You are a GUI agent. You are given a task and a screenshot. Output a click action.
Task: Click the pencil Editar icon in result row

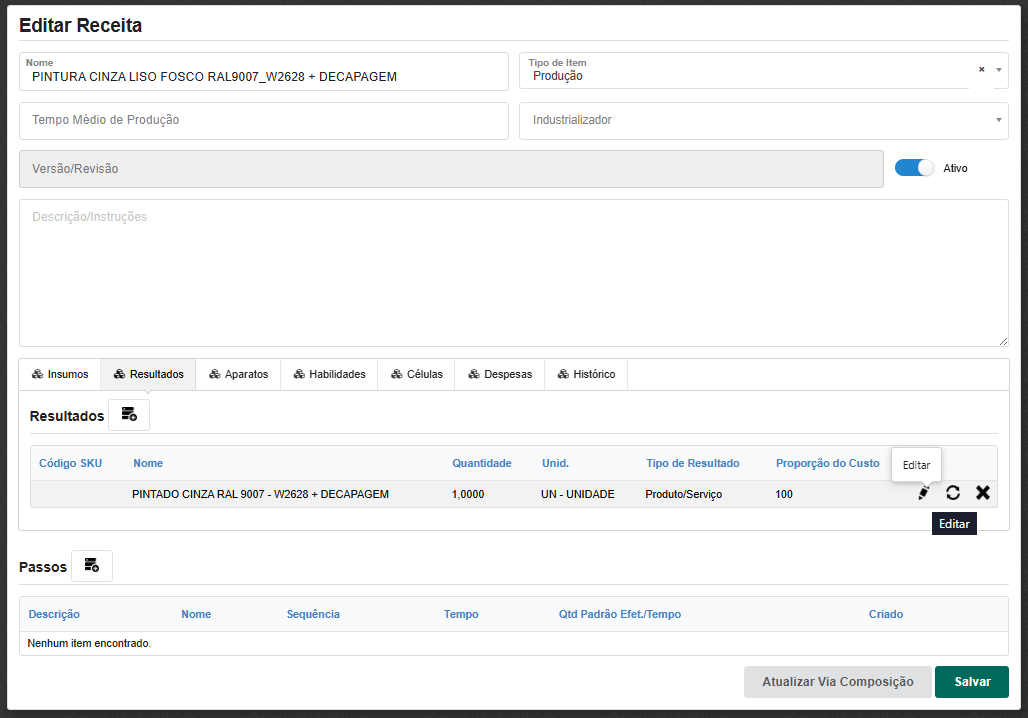click(923, 493)
